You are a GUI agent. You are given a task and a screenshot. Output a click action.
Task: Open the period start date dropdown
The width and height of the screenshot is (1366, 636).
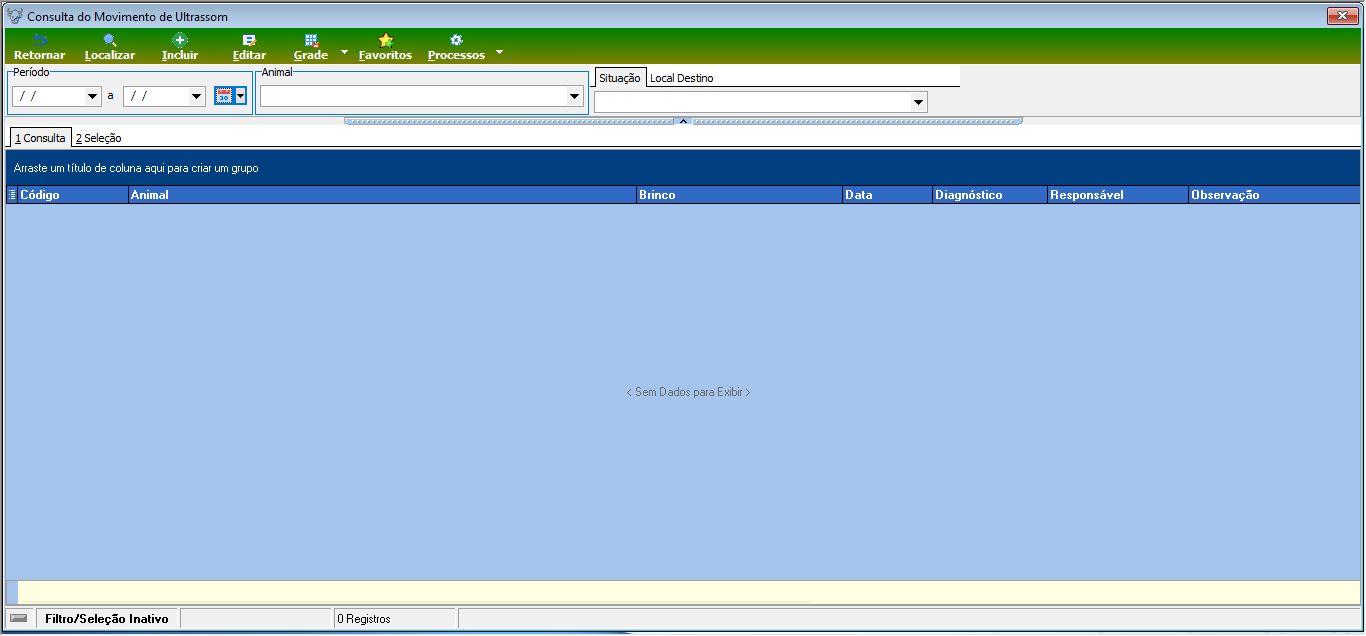[93, 97]
